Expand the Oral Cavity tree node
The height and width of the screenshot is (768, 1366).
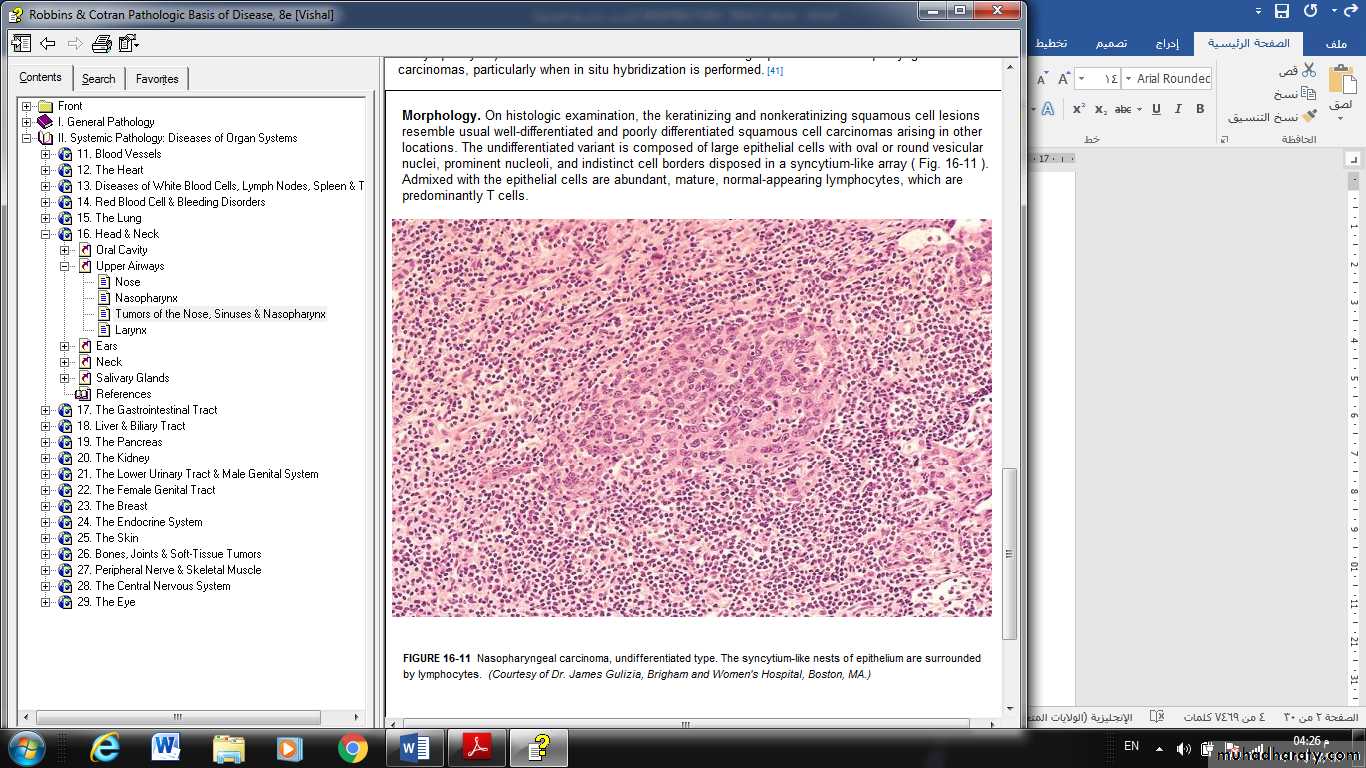pos(65,250)
